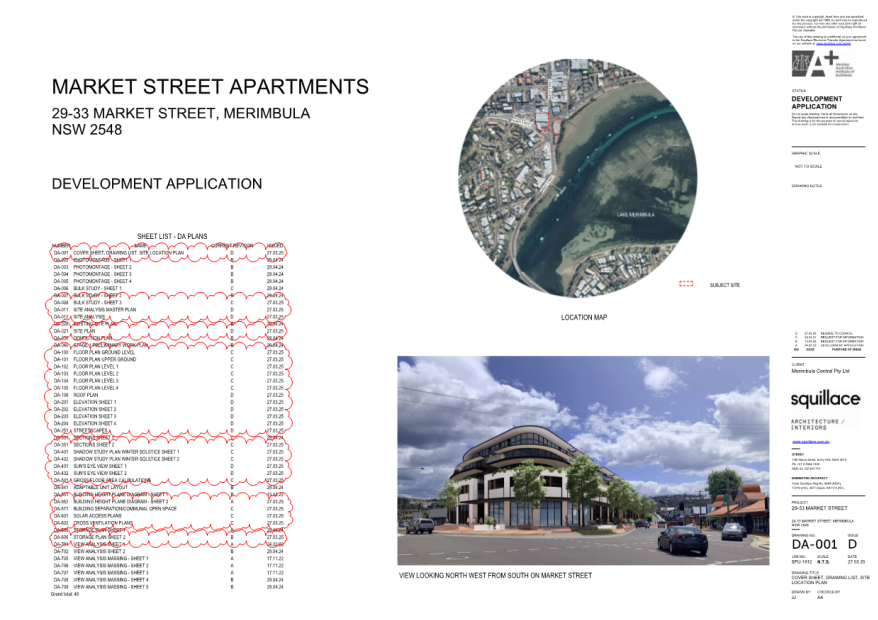Viewport: 878px width, 620px height.
Task: Select client name Merimbula Central Pty Ltd
Action: [822, 370]
